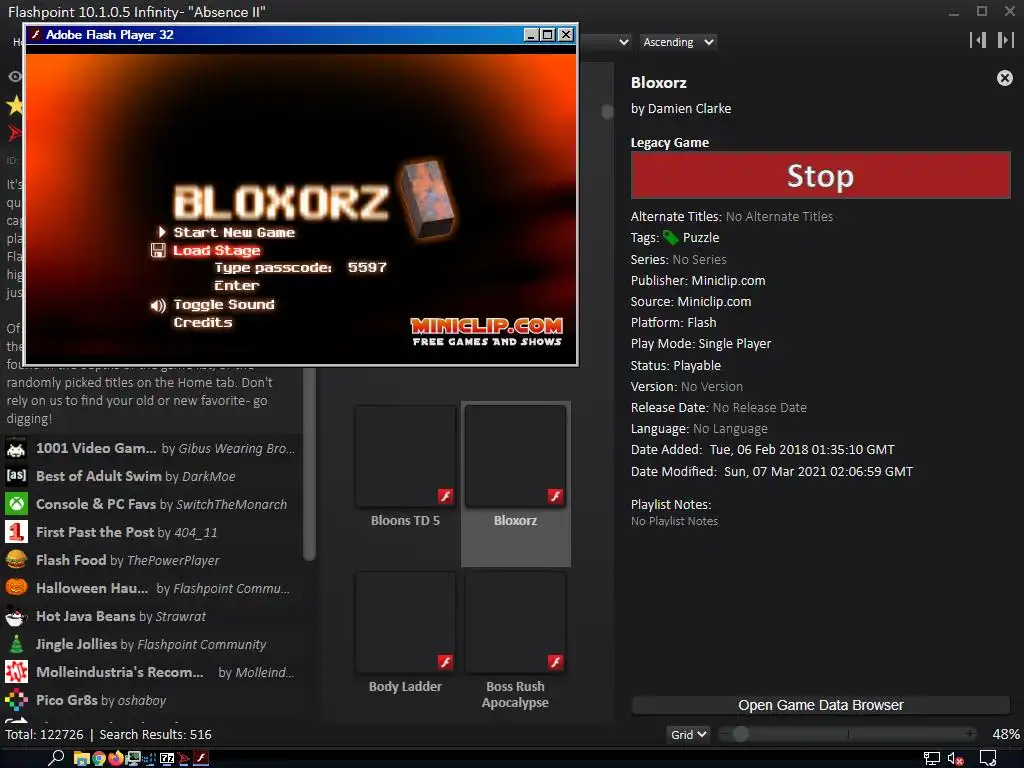The height and width of the screenshot is (768, 1024).
Task: Click the Puzzle tag link
Action: click(x=701, y=238)
